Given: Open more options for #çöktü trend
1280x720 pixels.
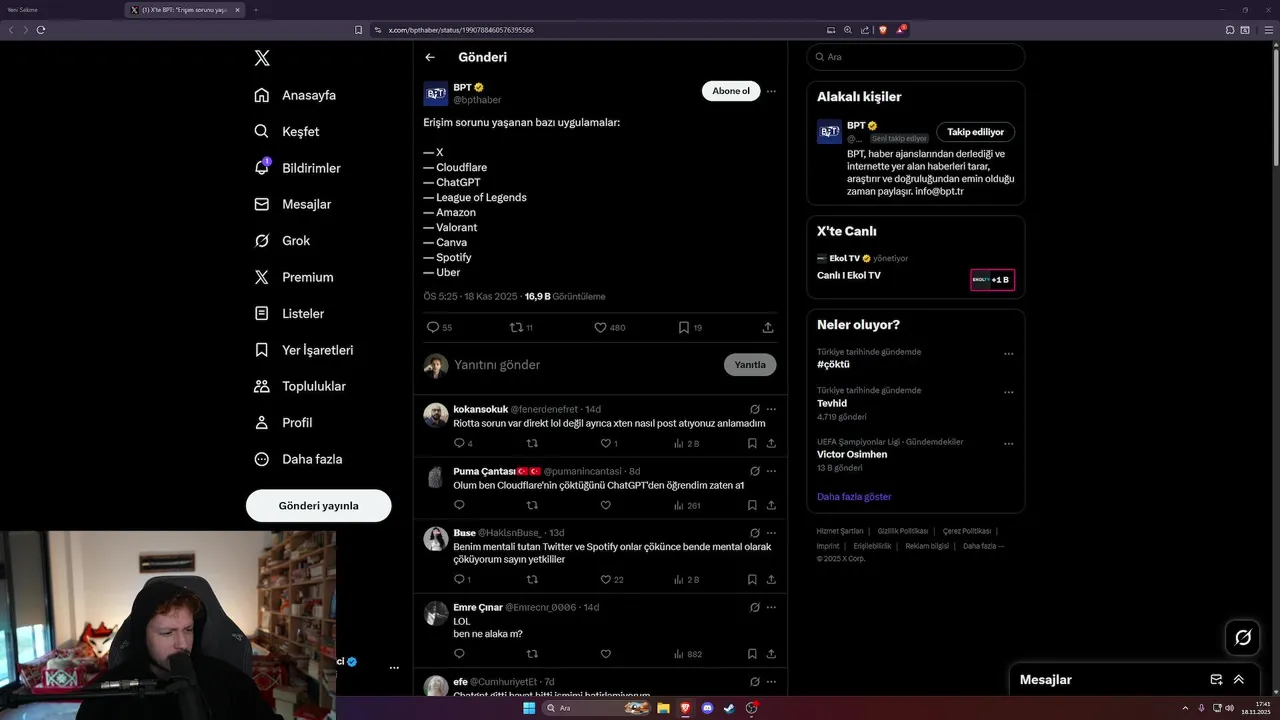Looking at the screenshot, I should pyautogui.click(x=1009, y=354).
